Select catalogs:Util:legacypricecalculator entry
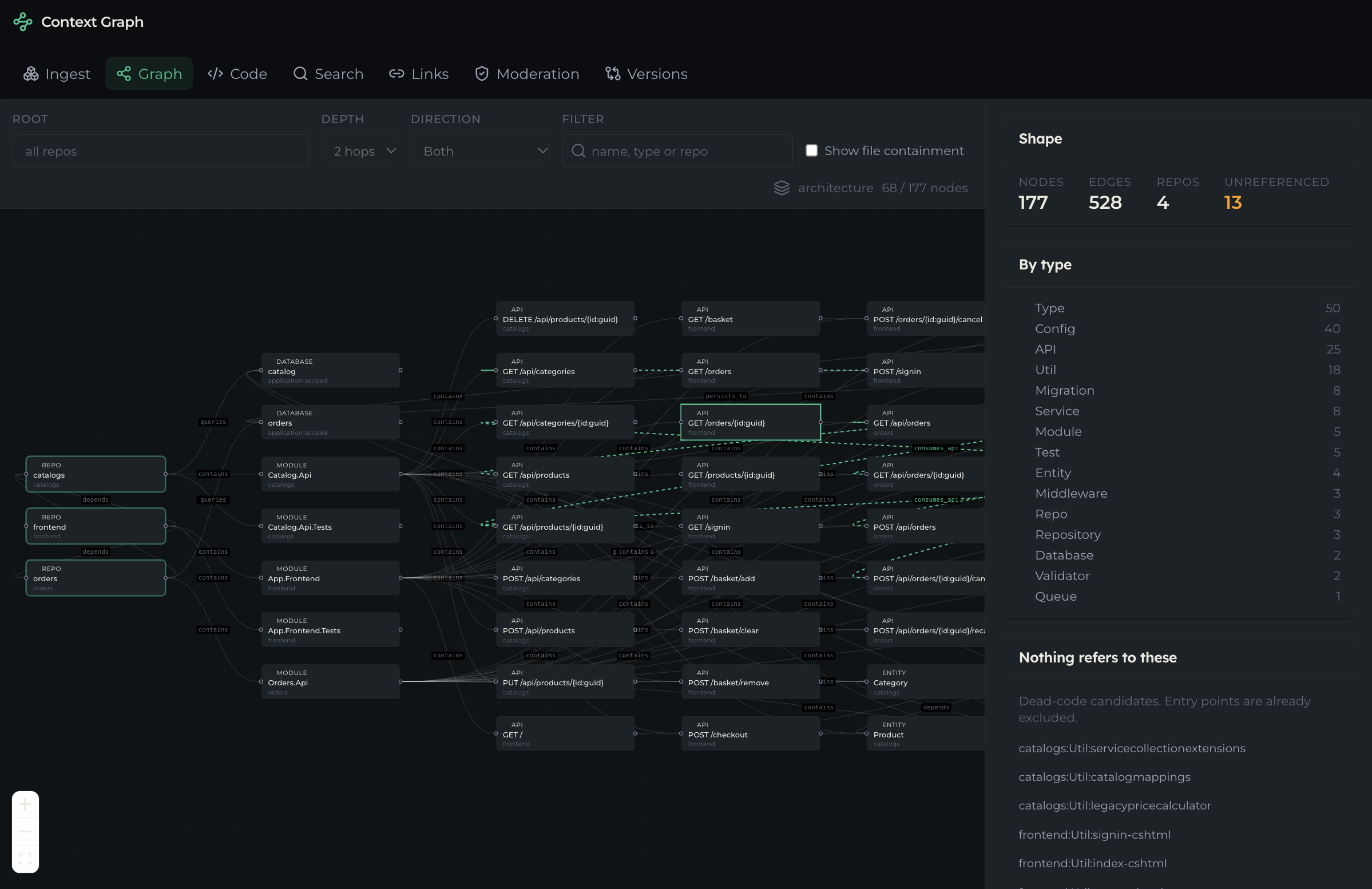This screenshot has height=889, width=1372. point(1115,805)
